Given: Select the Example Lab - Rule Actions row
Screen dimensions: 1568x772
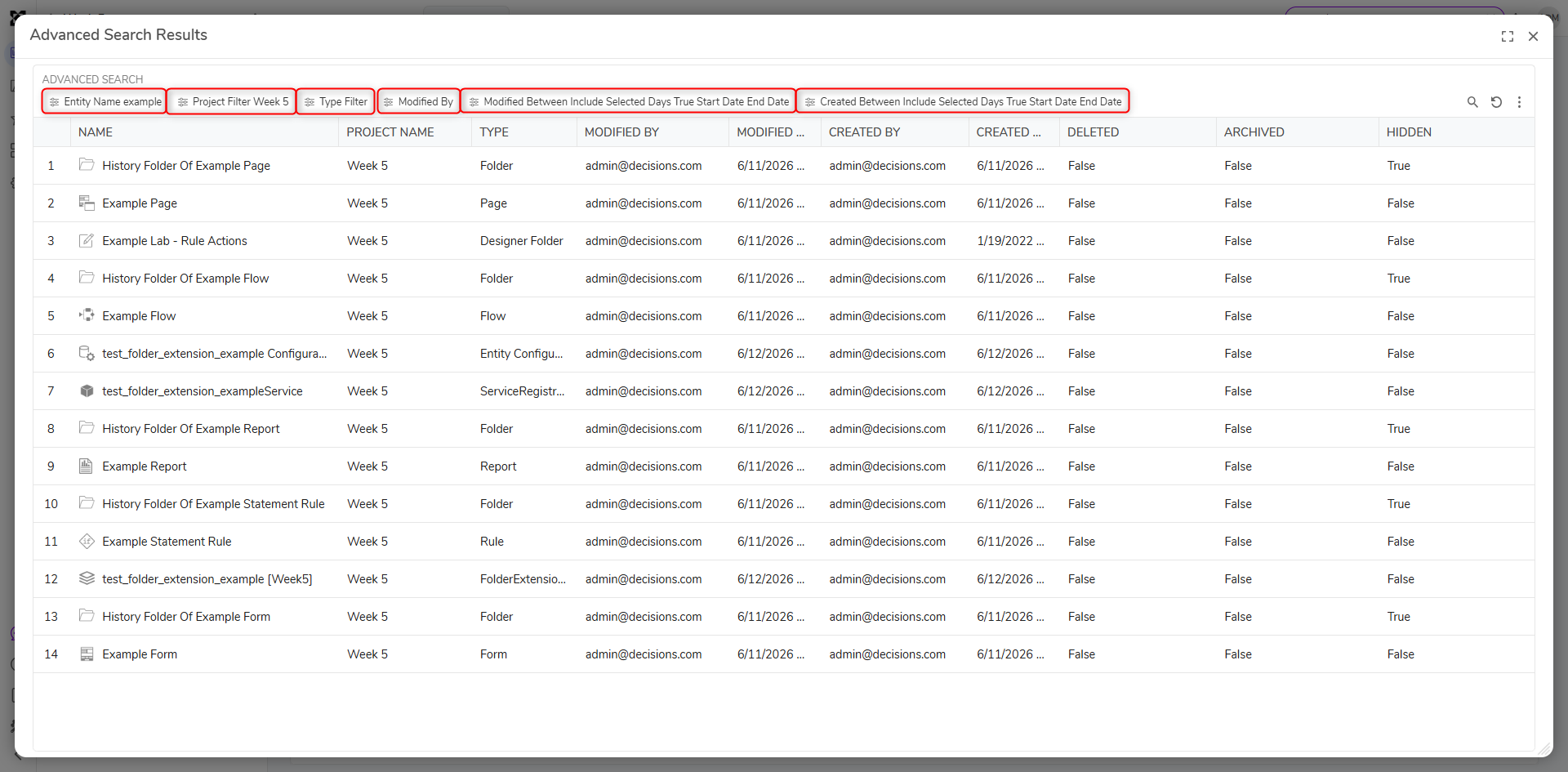Looking at the screenshot, I should (783, 241).
